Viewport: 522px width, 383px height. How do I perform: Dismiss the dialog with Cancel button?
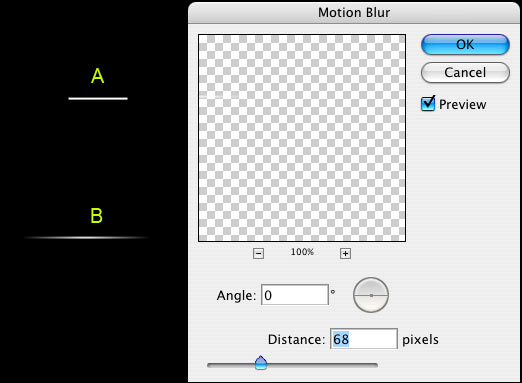tap(465, 72)
